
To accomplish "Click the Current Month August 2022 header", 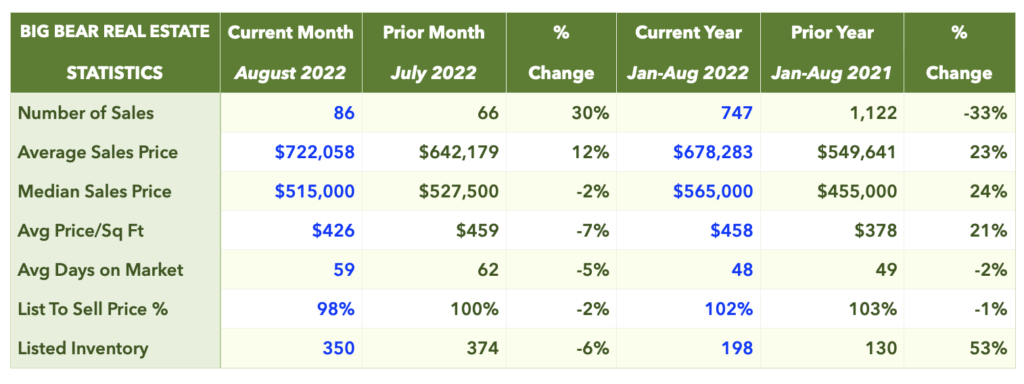I will coord(291,52).
